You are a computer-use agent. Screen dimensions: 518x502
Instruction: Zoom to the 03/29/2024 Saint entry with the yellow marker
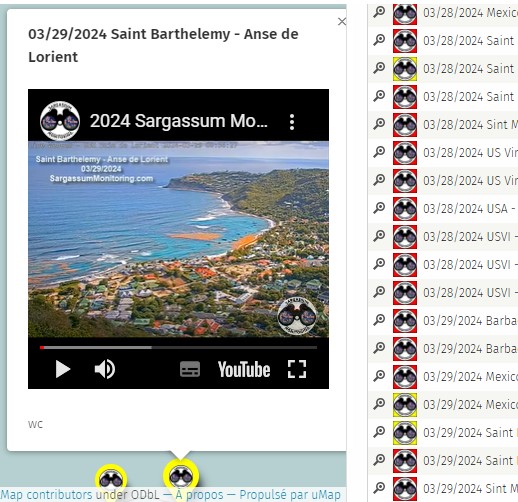pos(379,432)
